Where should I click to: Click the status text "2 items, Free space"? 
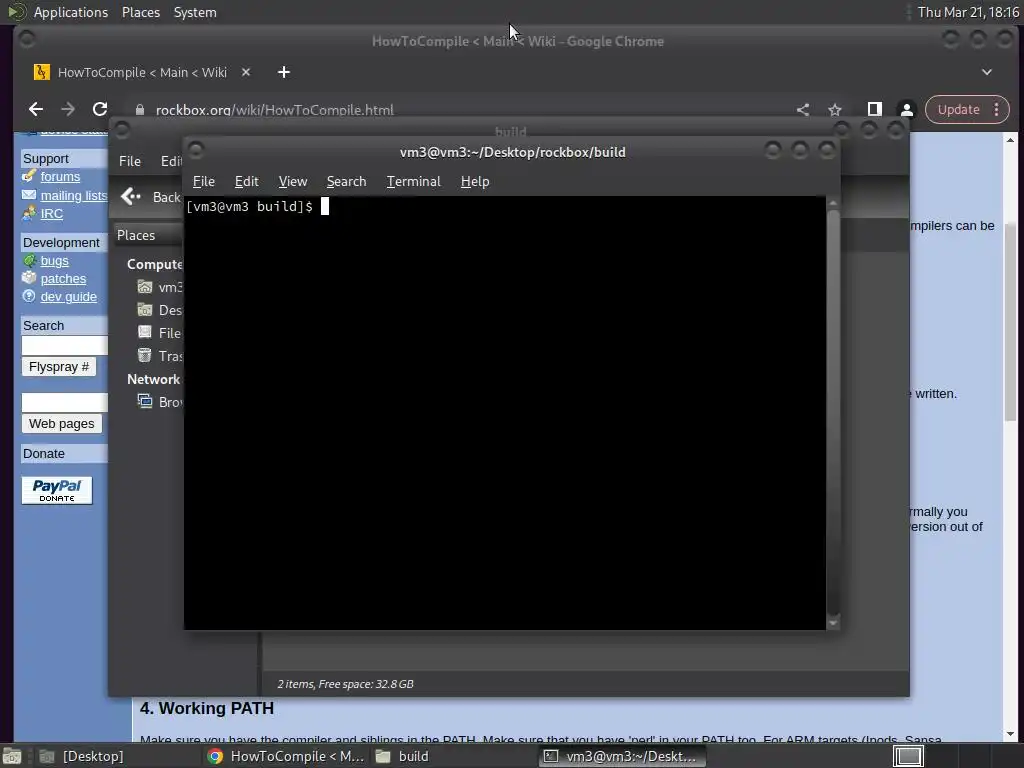click(345, 684)
